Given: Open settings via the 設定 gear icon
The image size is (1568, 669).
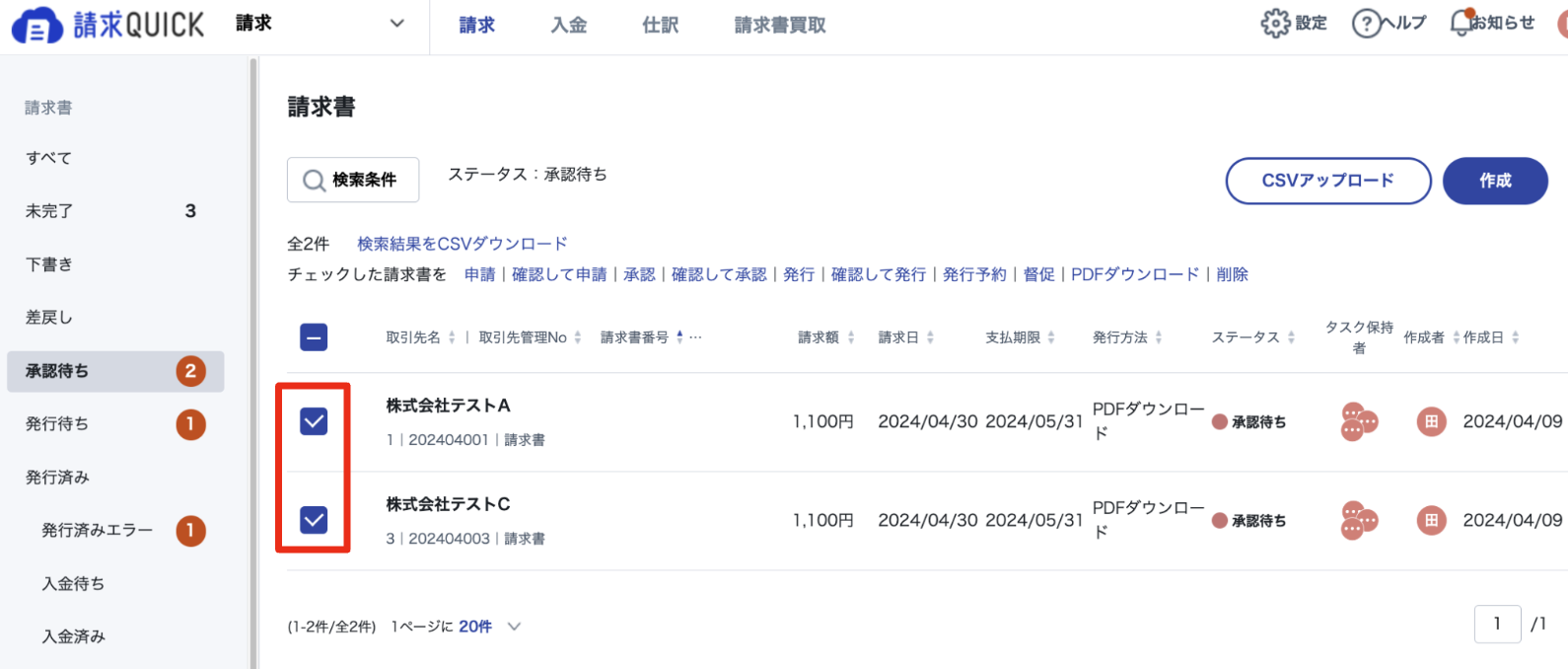Looking at the screenshot, I should [x=1275, y=24].
